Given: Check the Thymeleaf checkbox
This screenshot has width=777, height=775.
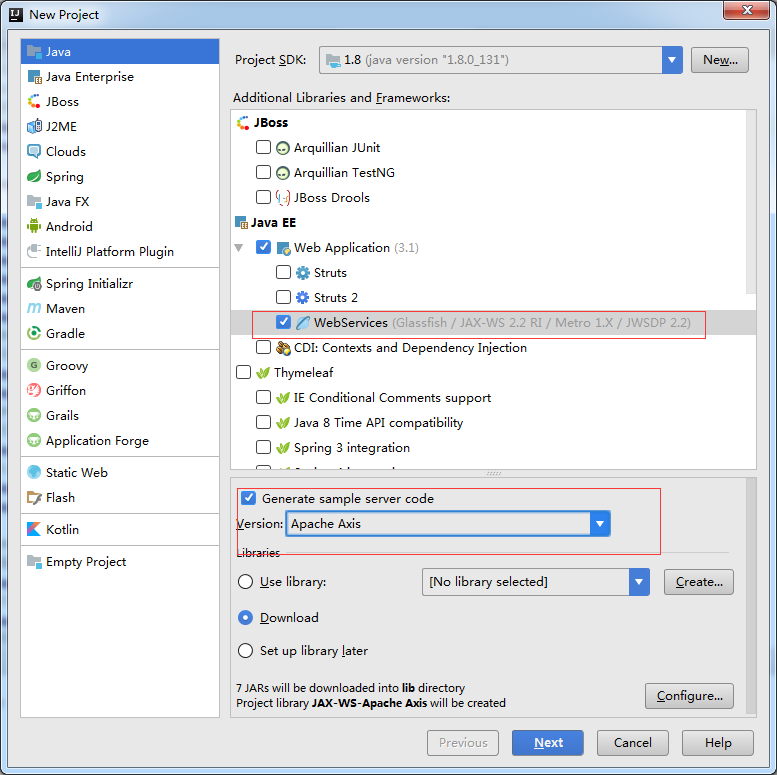Looking at the screenshot, I should coord(243,372).
